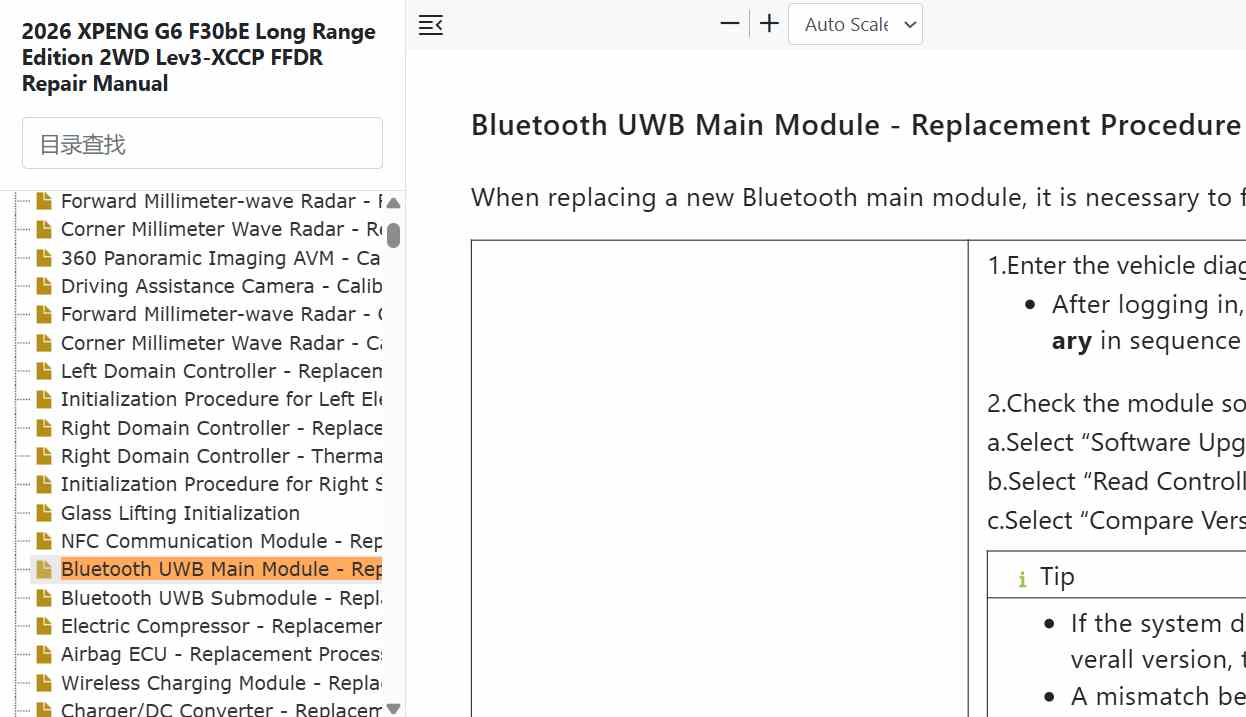Screen dimensions: 1246x717
Task: Click the sidebar scrollbar up arrow
Action: pos(393,203)
